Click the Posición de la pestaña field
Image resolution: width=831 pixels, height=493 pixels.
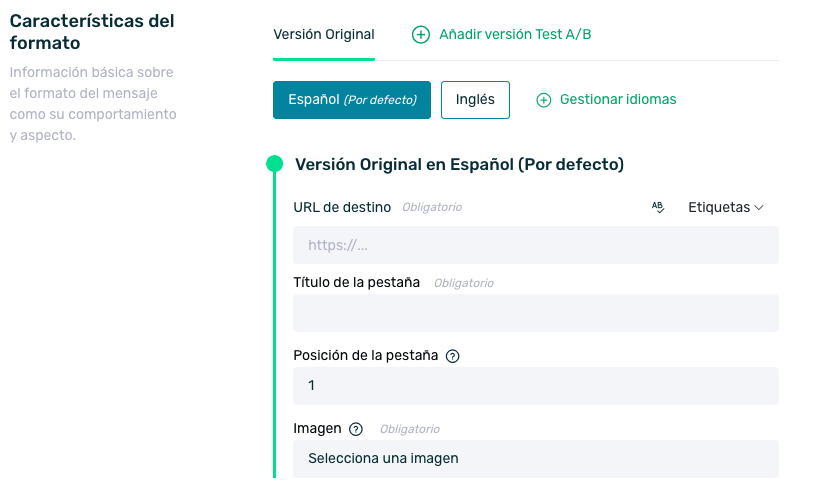click(536, 386)
